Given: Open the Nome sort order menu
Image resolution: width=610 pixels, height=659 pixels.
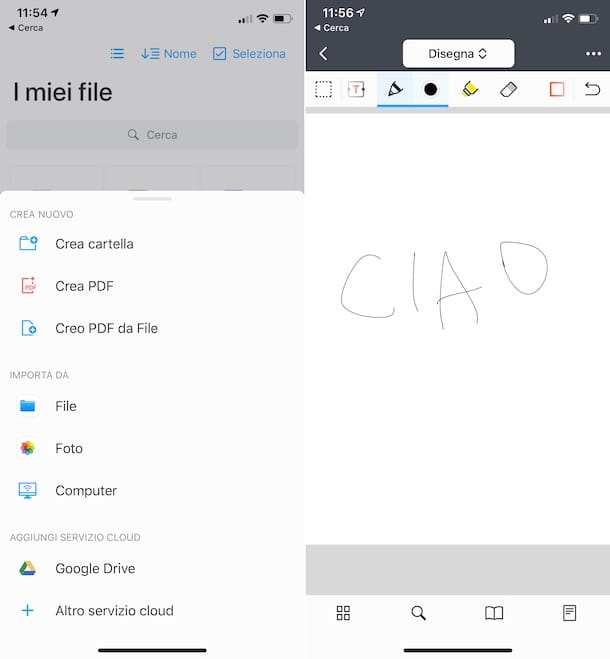Looking at the screenshot, I should point(169,54).
